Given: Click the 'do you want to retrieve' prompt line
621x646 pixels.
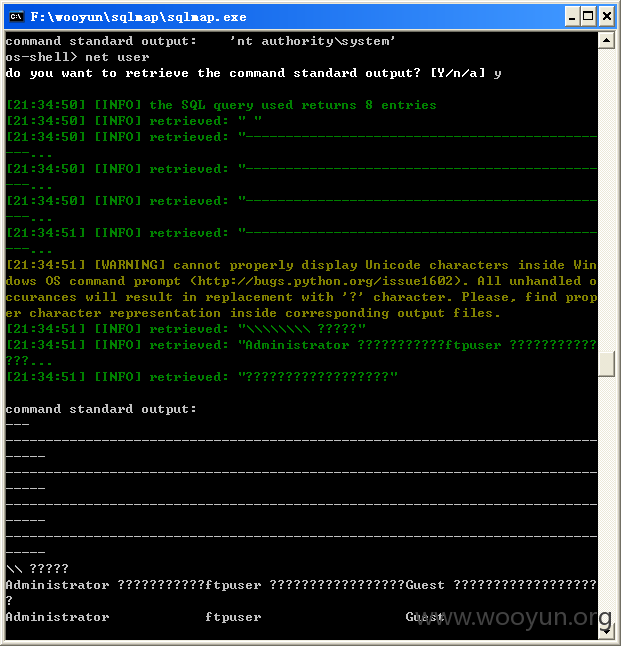Looking at the screenshot, I should tap(253, 73).
